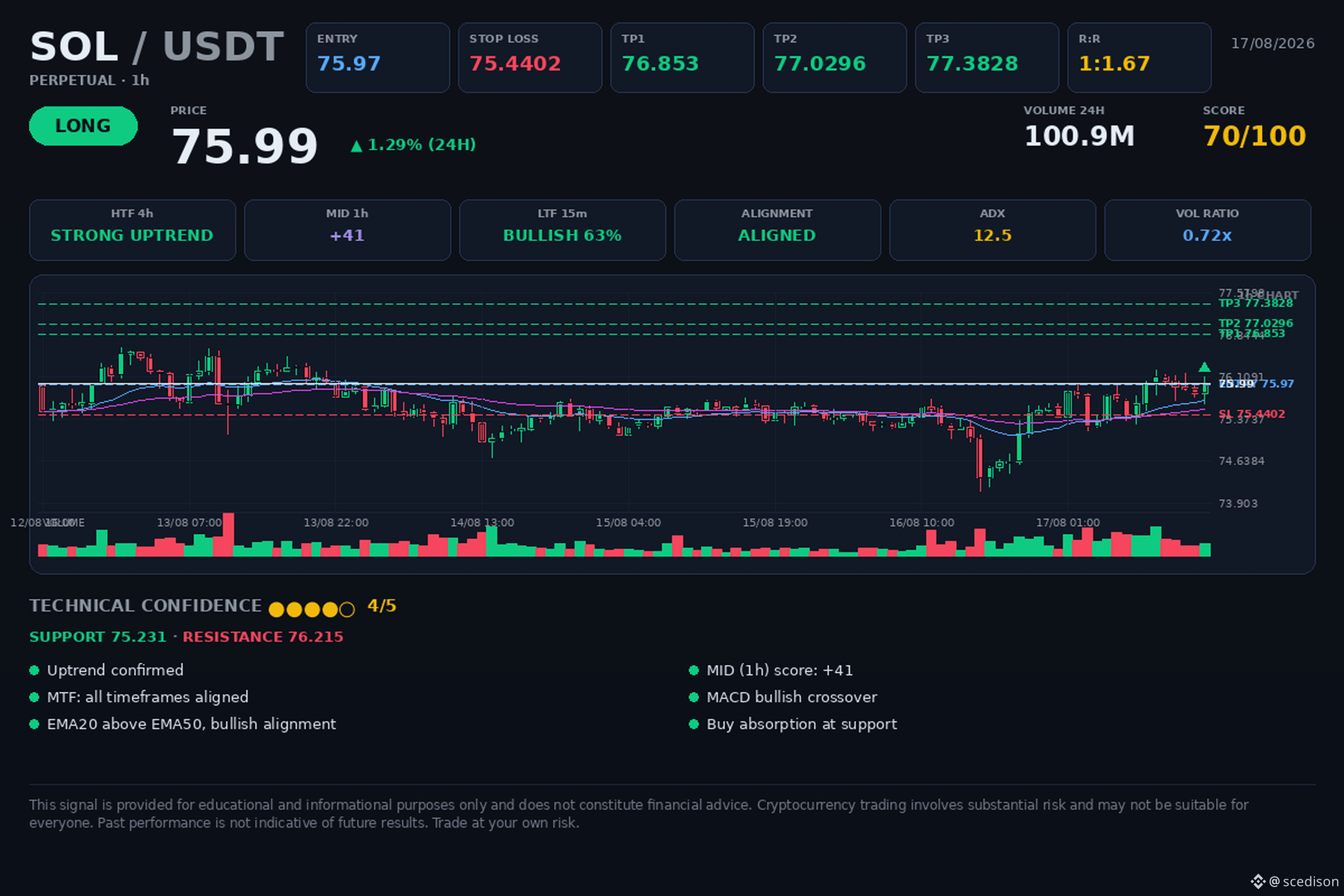Click the 73.903 price axis label
The width and height of the screenshot is (1344, 896).
(x=1238, y=503)
